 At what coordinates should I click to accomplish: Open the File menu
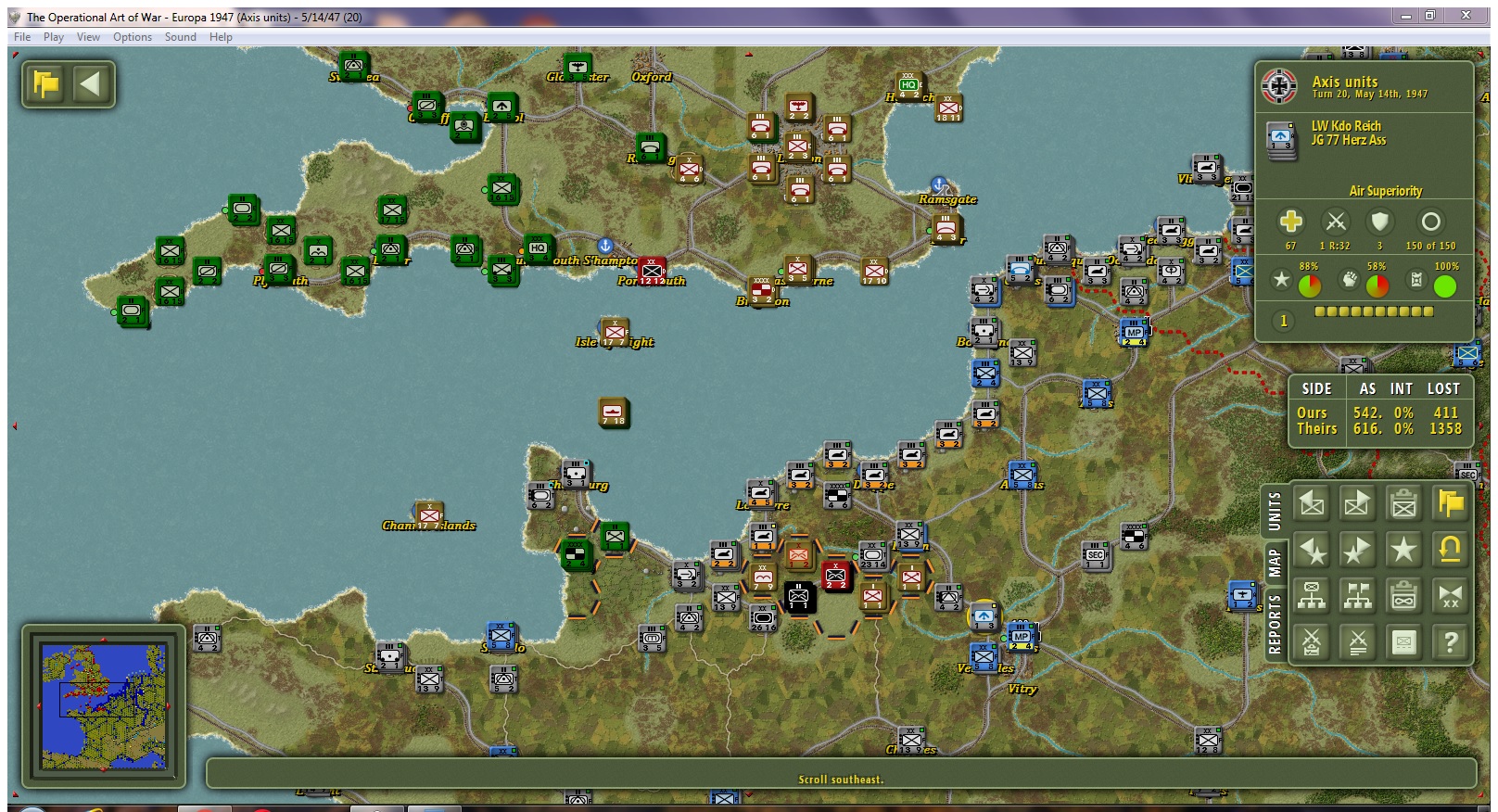coord(22,37)
